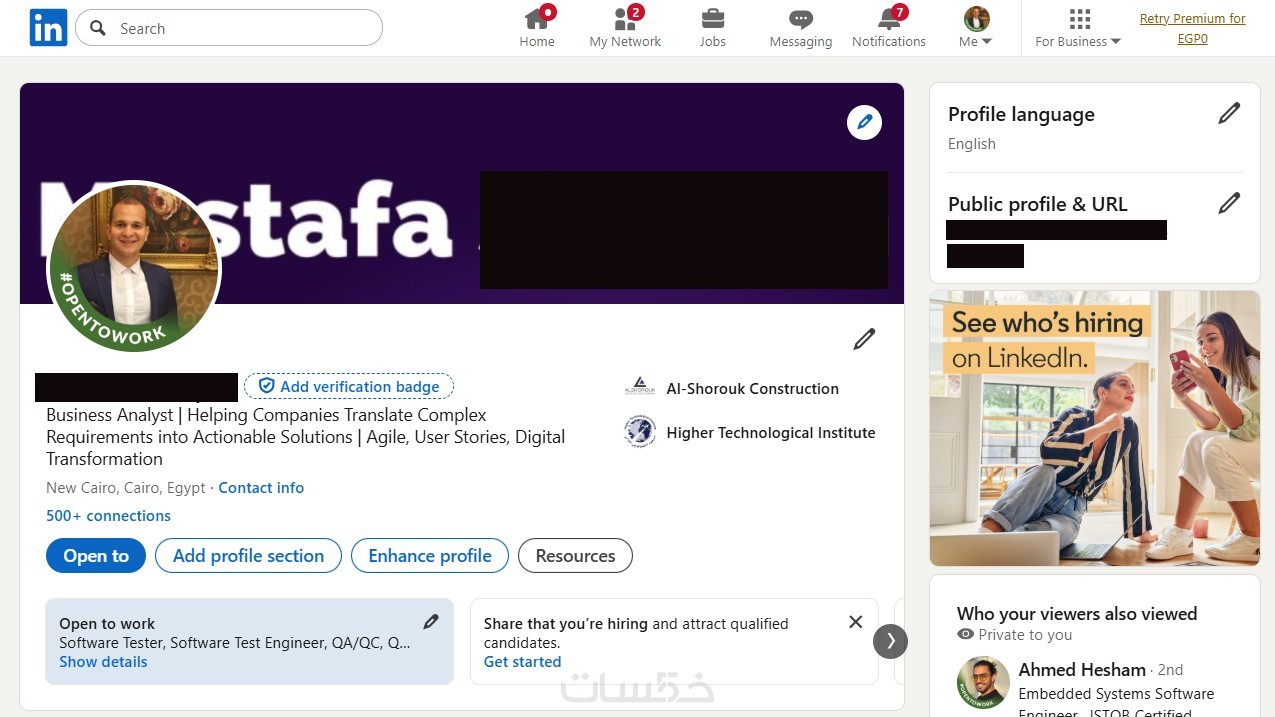The height and width of the screenshot is (717, 1275).
Task: Open the Contact info link
Action: click(261, 488)
